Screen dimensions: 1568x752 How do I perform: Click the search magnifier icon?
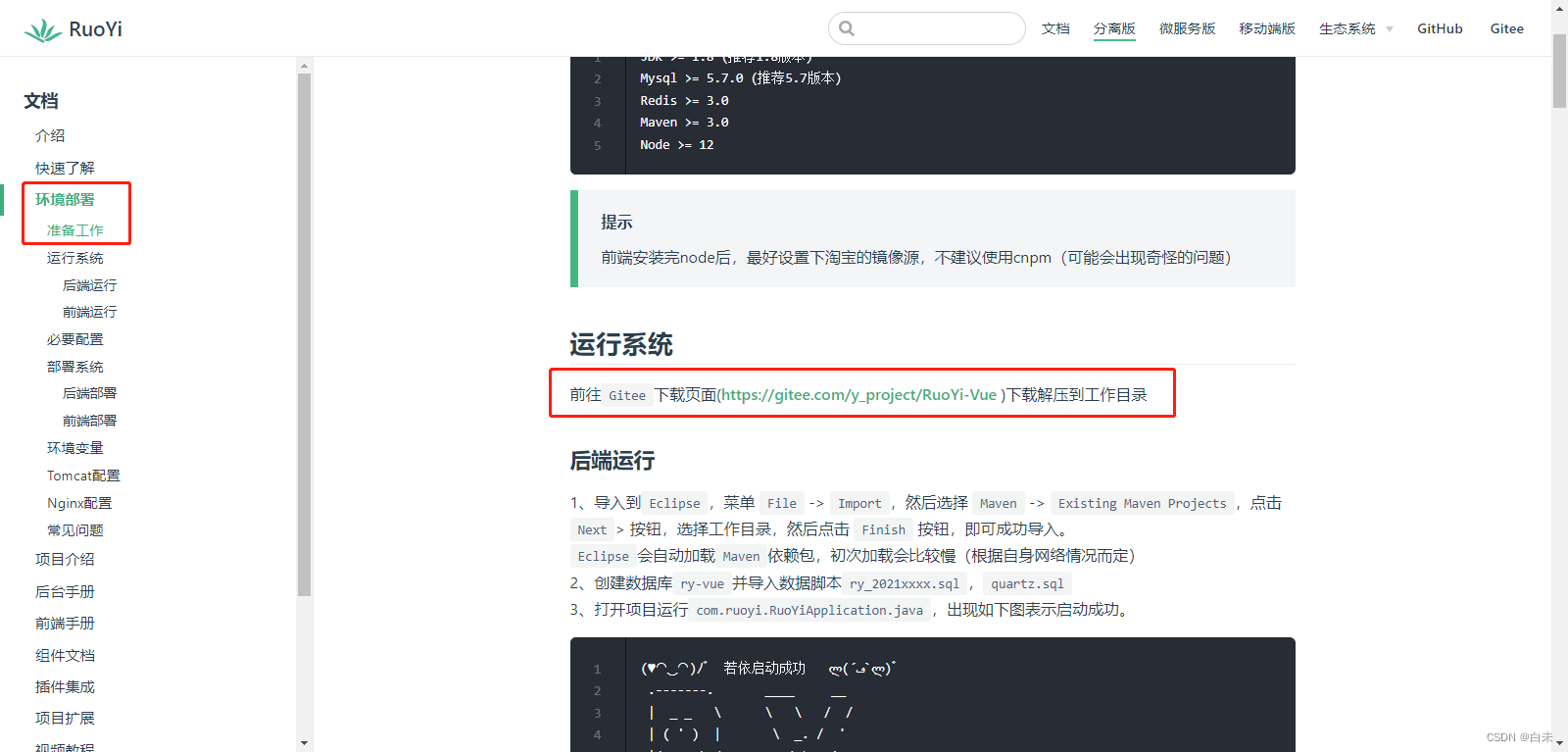point(847,28)
